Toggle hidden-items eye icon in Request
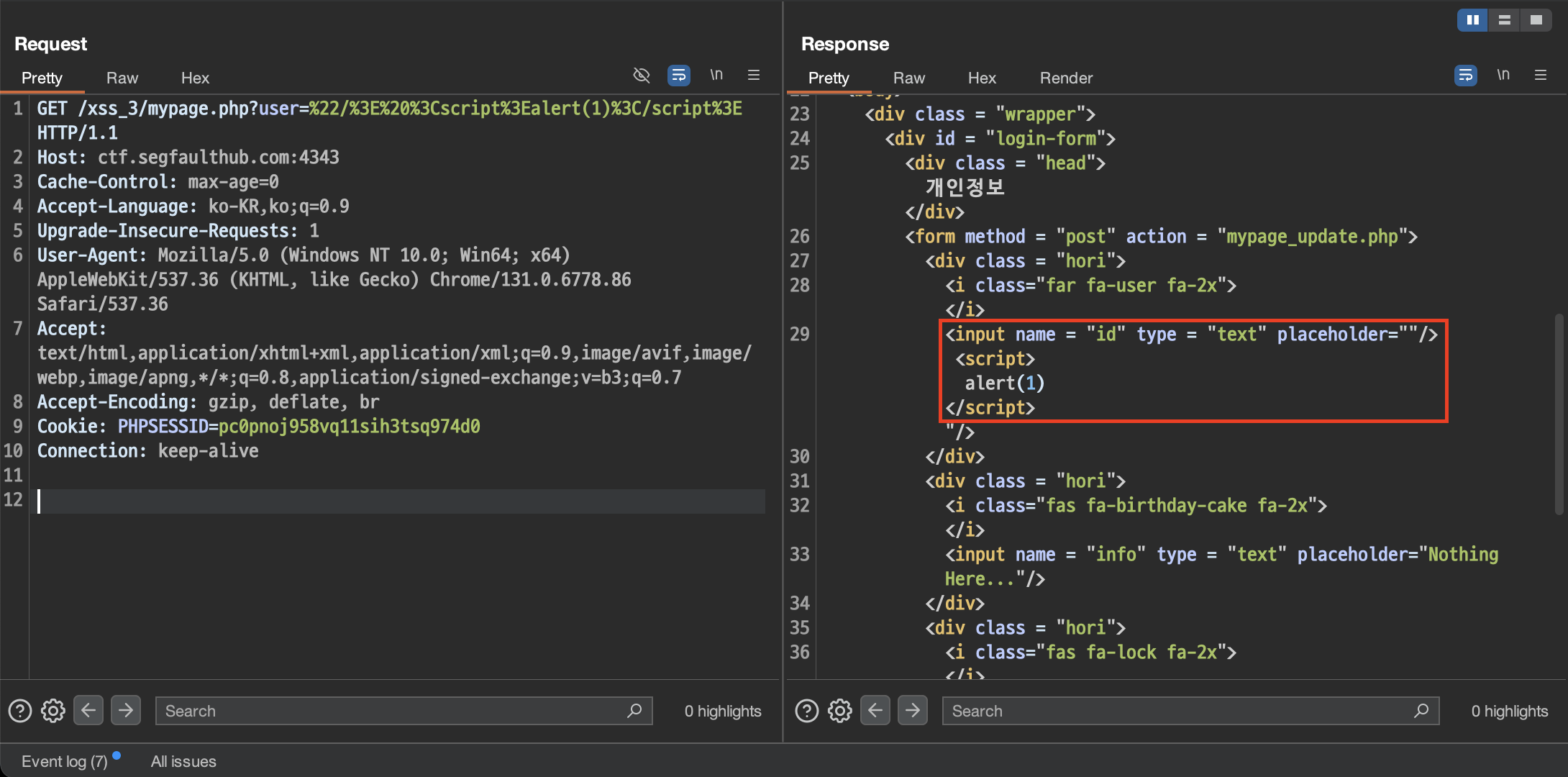This screenshot has height=777, width=1568. pyautogui.click(x=641, y=75)
